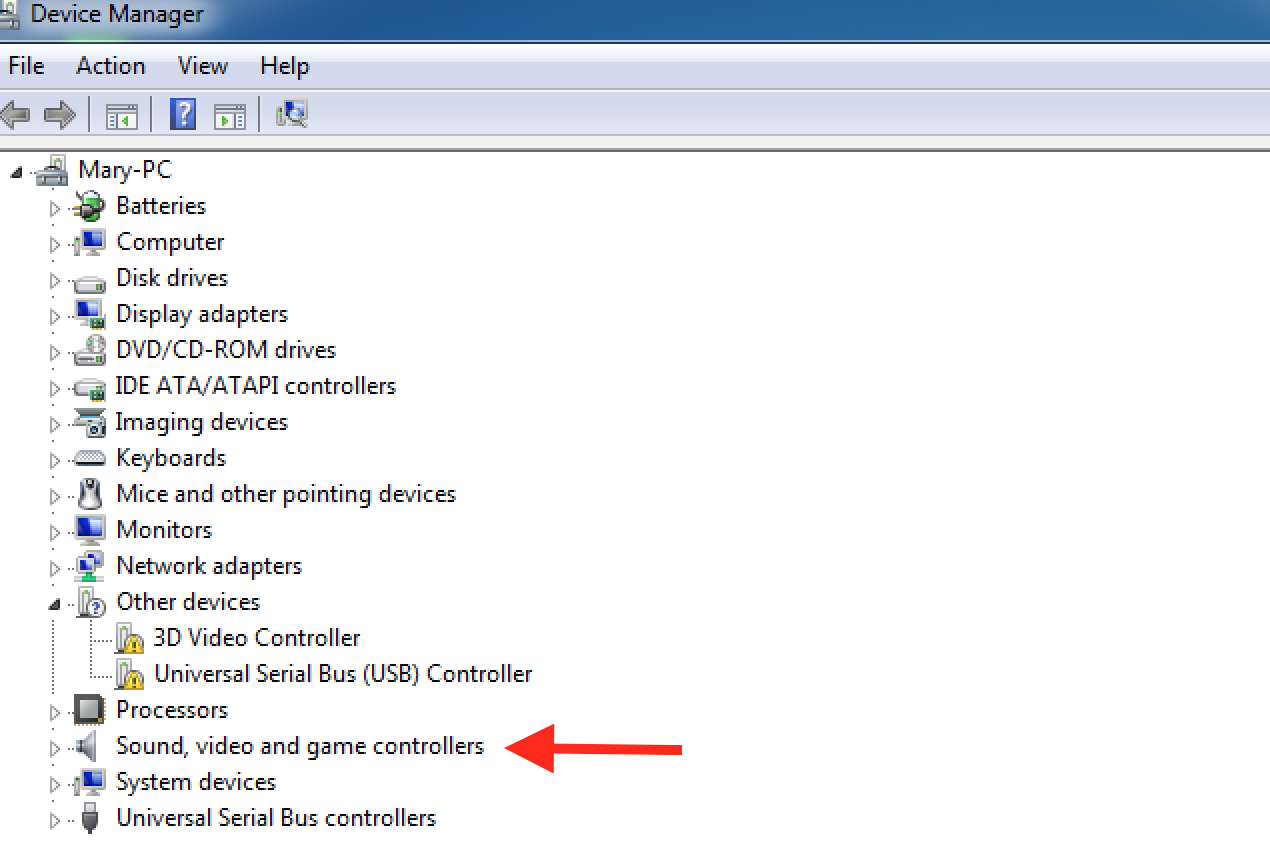This screenshot has width=1270, height=852.
Task: Open the Action menu
Action: 110,66
